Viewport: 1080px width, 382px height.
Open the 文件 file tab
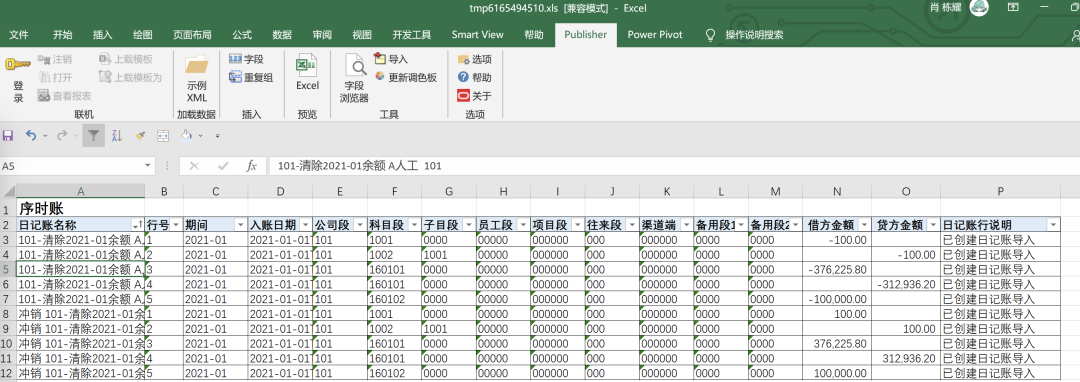pos(19,34)
